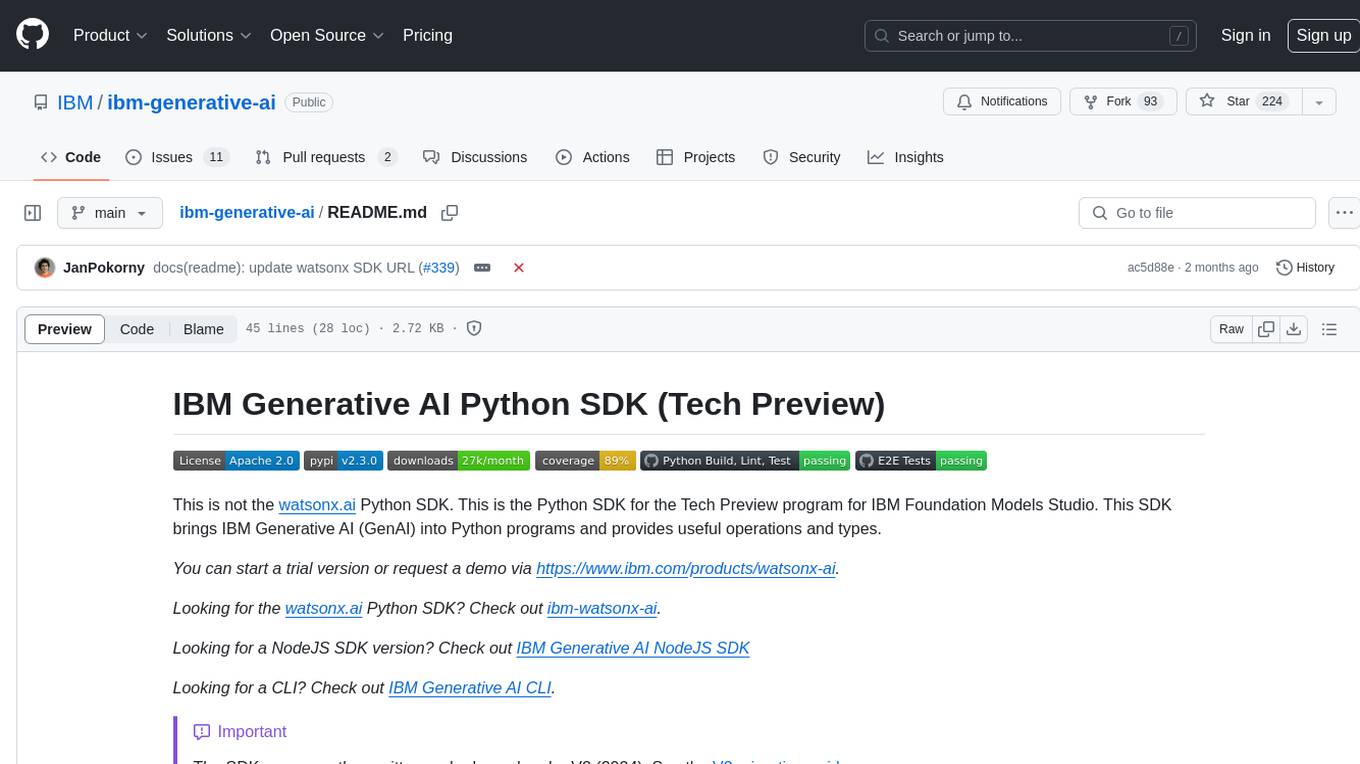1360x764 pixels.
Task: Switch to the Code tab
Action: point(70,157)
